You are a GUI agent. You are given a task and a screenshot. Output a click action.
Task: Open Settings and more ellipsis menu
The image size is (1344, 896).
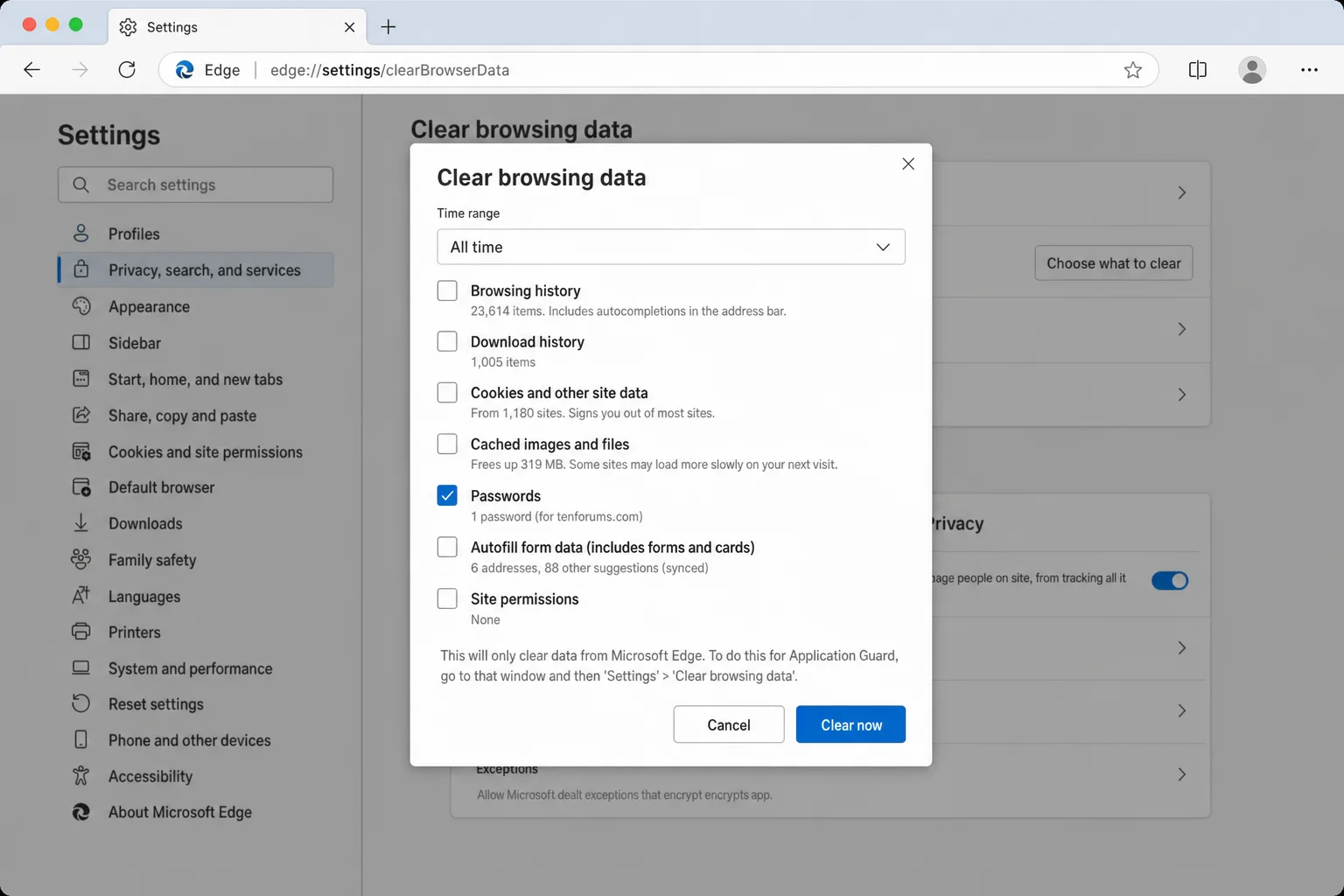pyautogui.click(x=1309, y=70)
